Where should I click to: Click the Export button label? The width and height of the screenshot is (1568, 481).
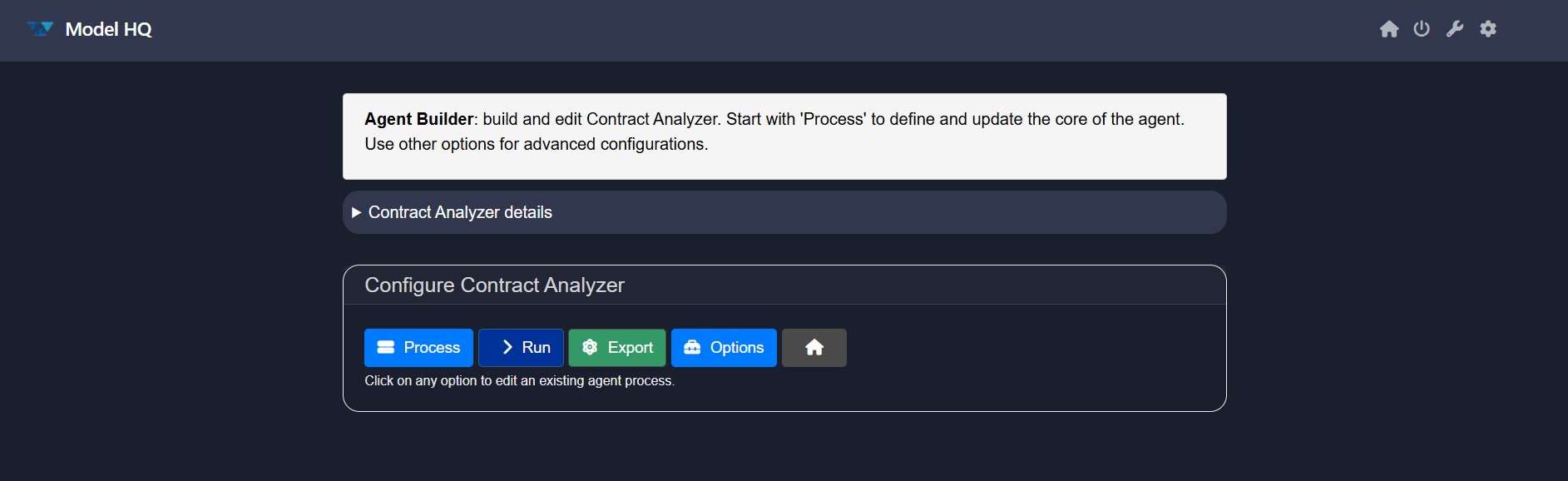630,348
